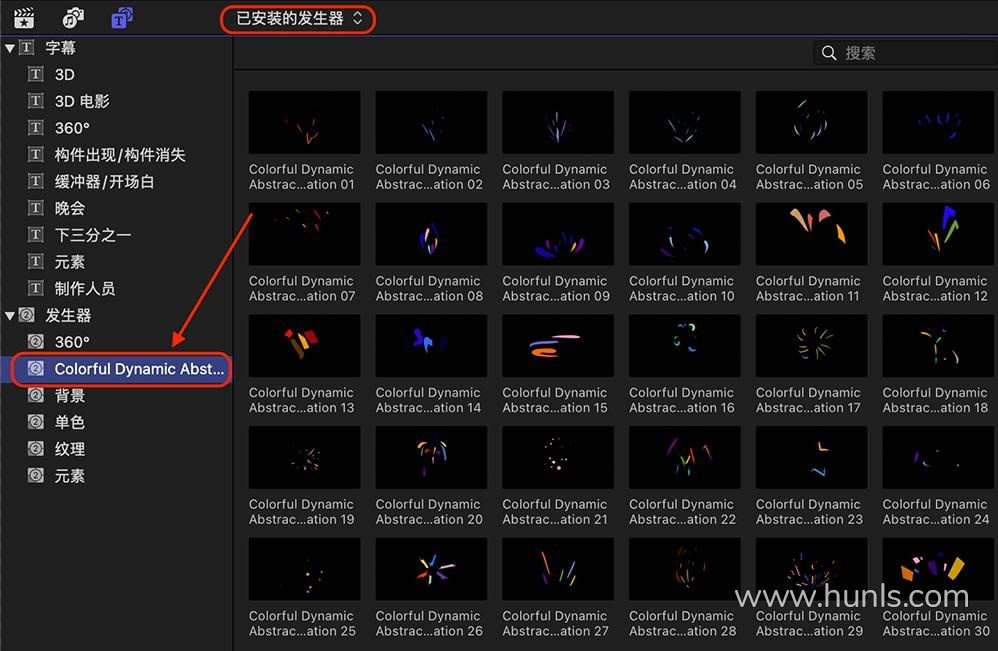
Task: Click the label Abstrac...ation 10
Action: [682, 296]
